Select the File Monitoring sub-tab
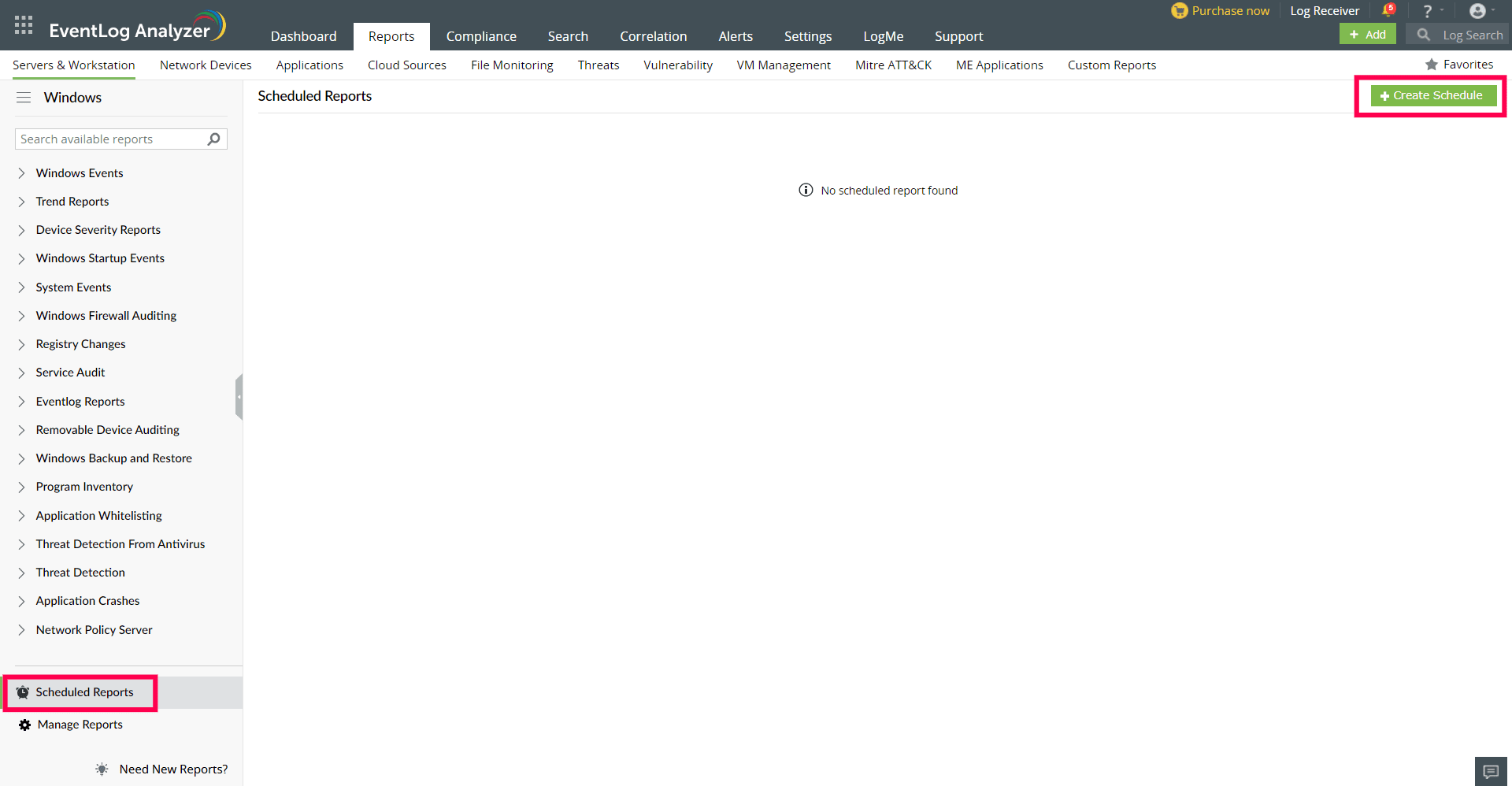This screenshot has width=1512, height=786. point(512,65)
